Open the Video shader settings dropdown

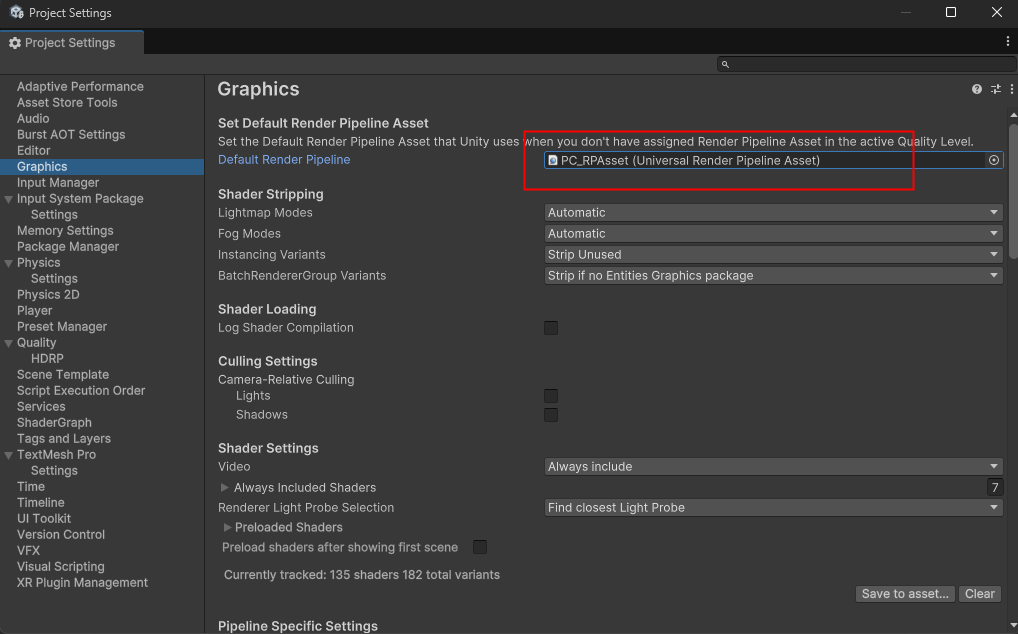point(773,467)
